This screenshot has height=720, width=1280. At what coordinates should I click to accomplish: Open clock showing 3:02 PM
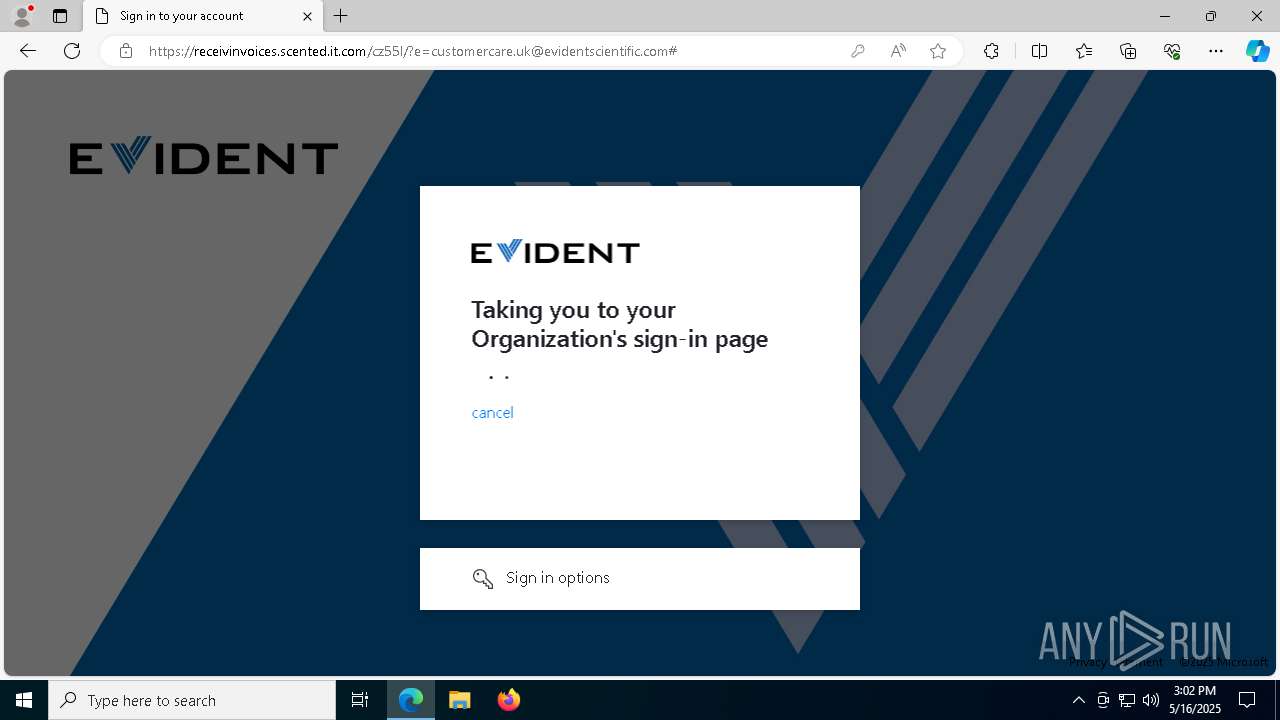pyautogui.click(x=1195, y=700)
